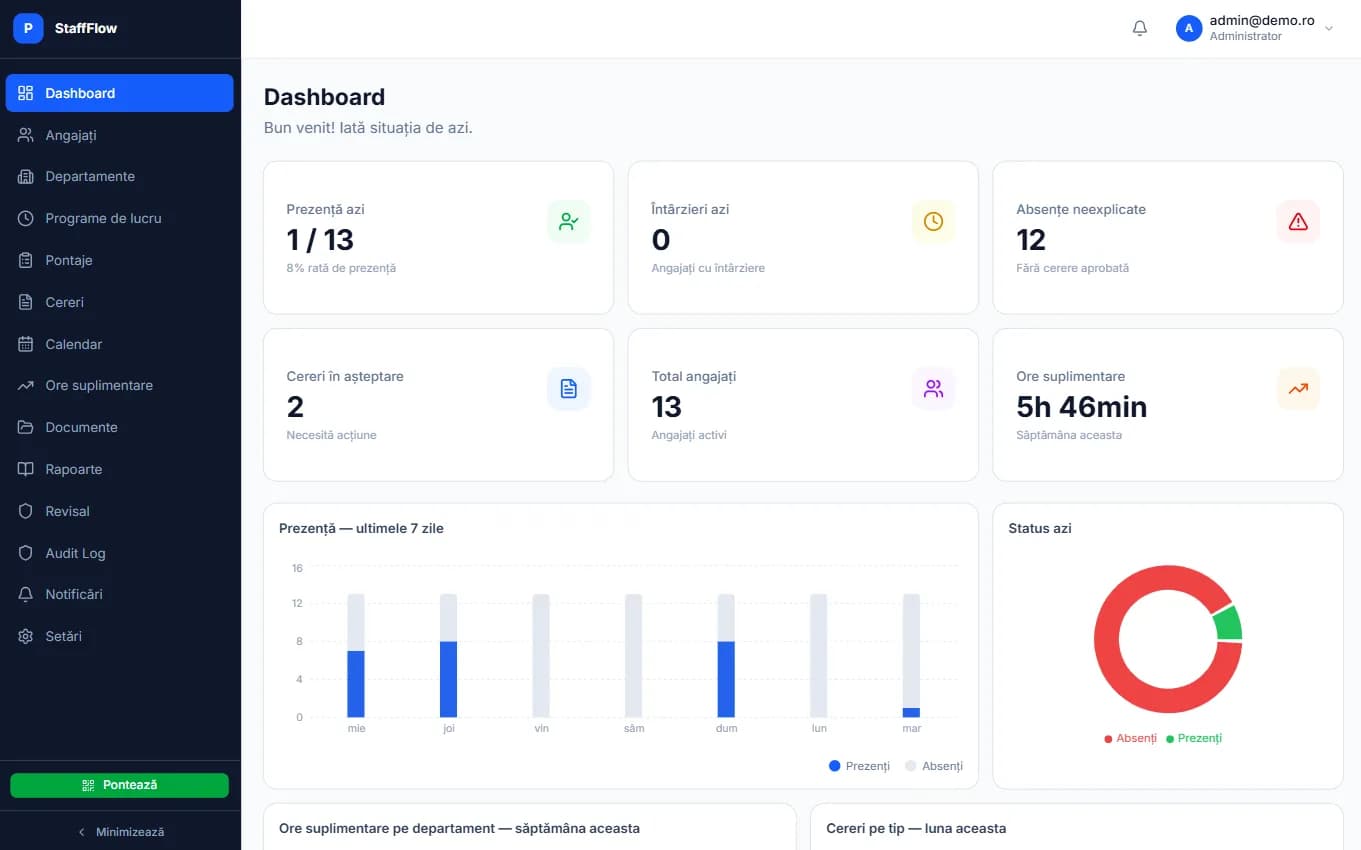Navigate to Rapoarte
The width and height of the screenshot is (1361, 850).
pos(120,469)
